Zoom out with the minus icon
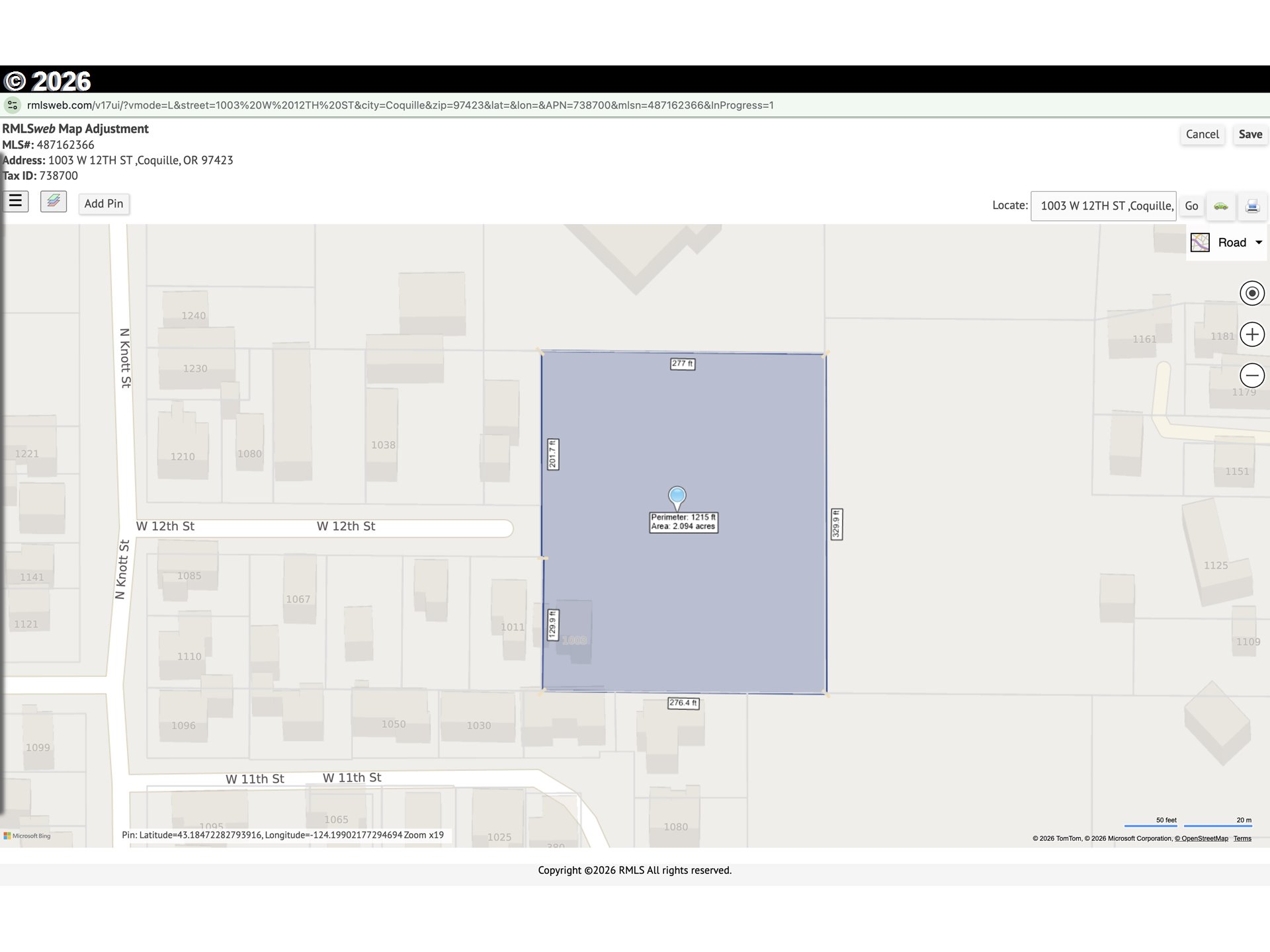Image resolution: width=1270 pixels, height=952 pixels. point(1251,376)
